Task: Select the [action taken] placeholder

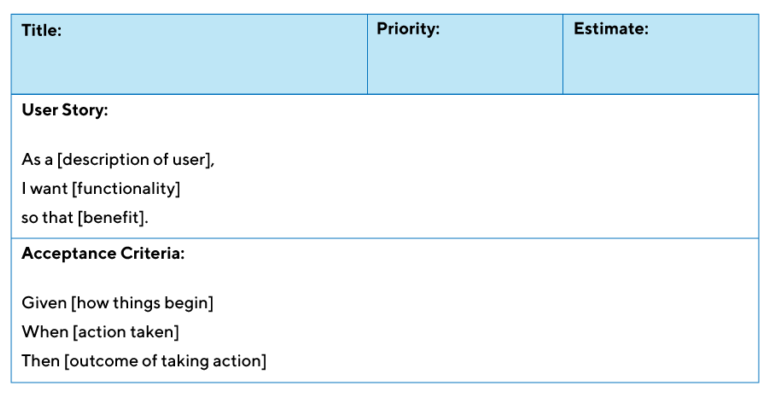Action: pos(126,332)
